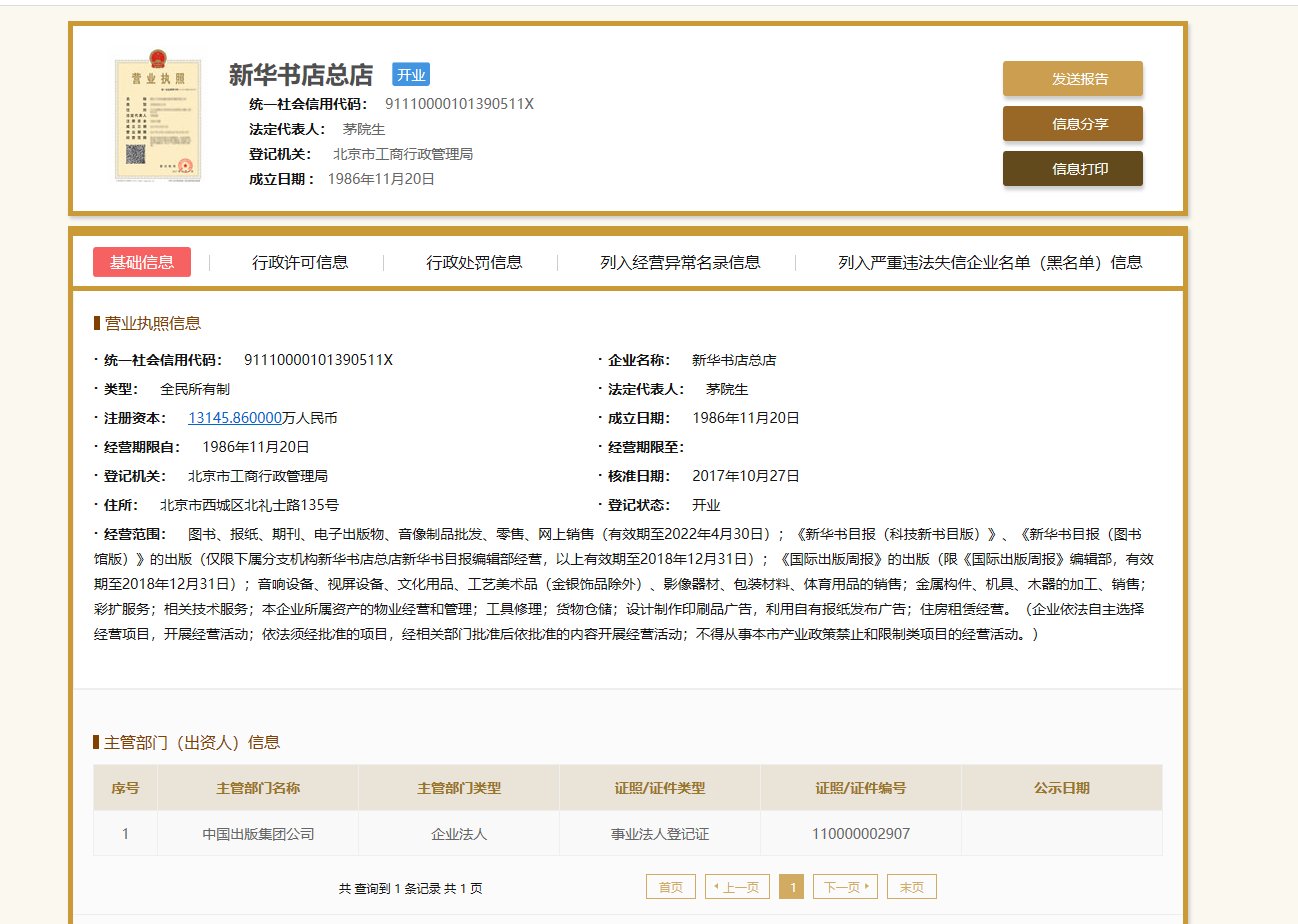Click the 发送报告 button
Viewport: 1298px width, 924px height.
(1072, 78)
